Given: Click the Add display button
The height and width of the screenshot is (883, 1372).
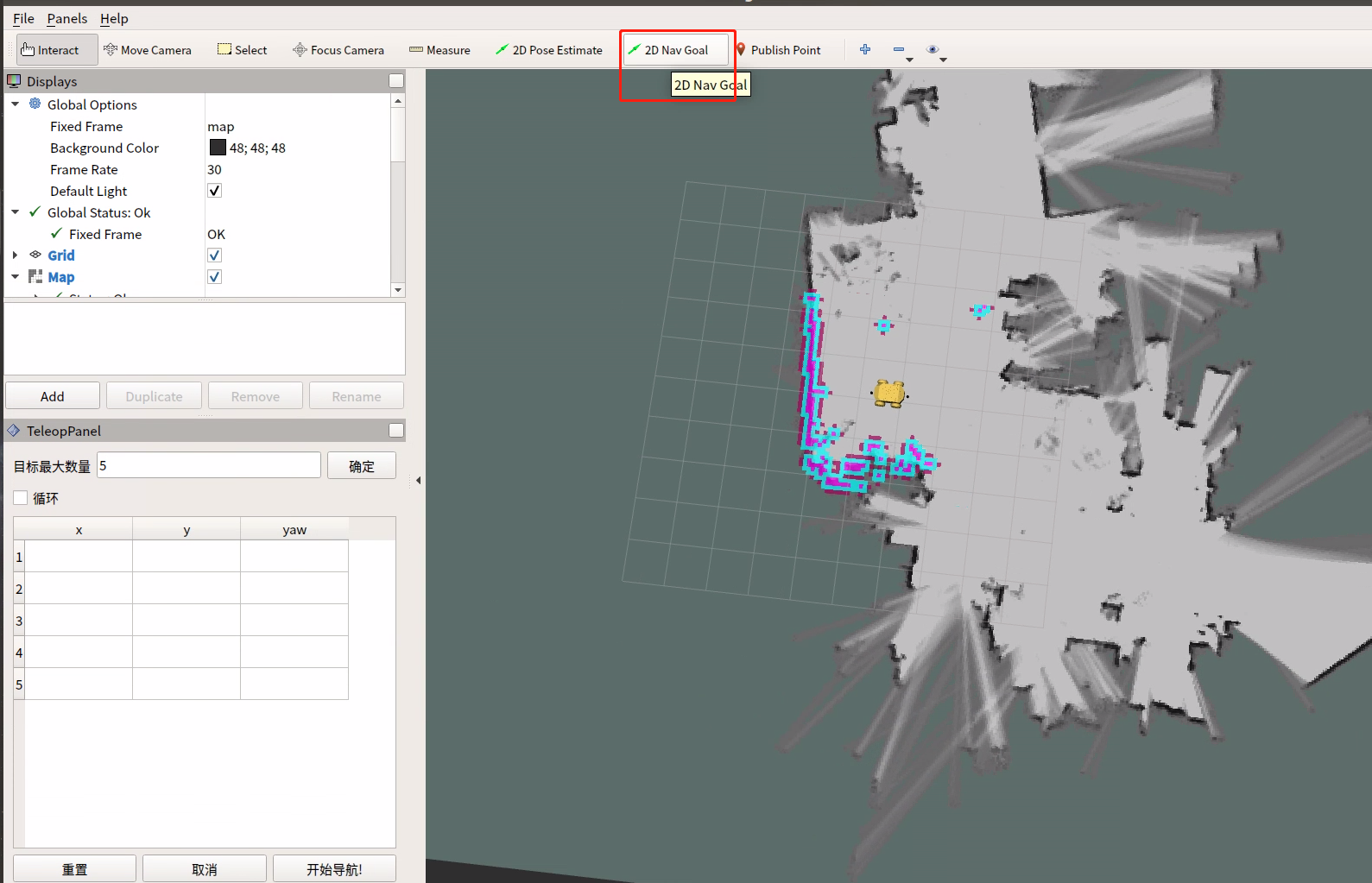Looking at the screenshot, I should [53, 396].
